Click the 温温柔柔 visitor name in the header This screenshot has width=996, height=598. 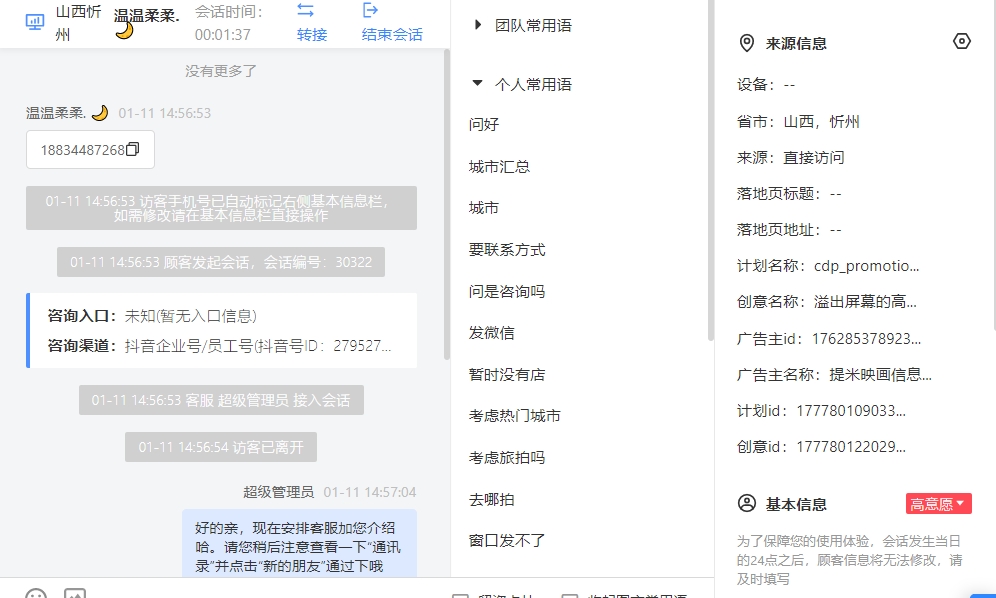click(x=147, y=16)
